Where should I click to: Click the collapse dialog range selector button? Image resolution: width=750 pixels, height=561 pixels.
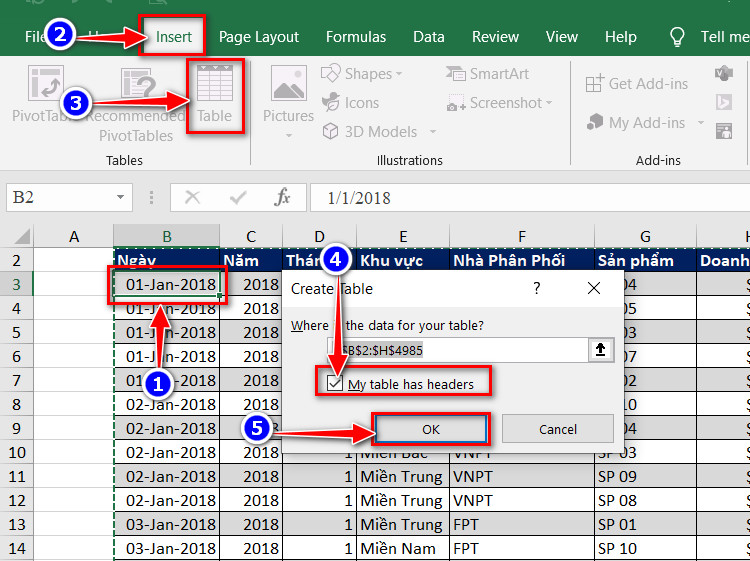[x=600, y=350]
